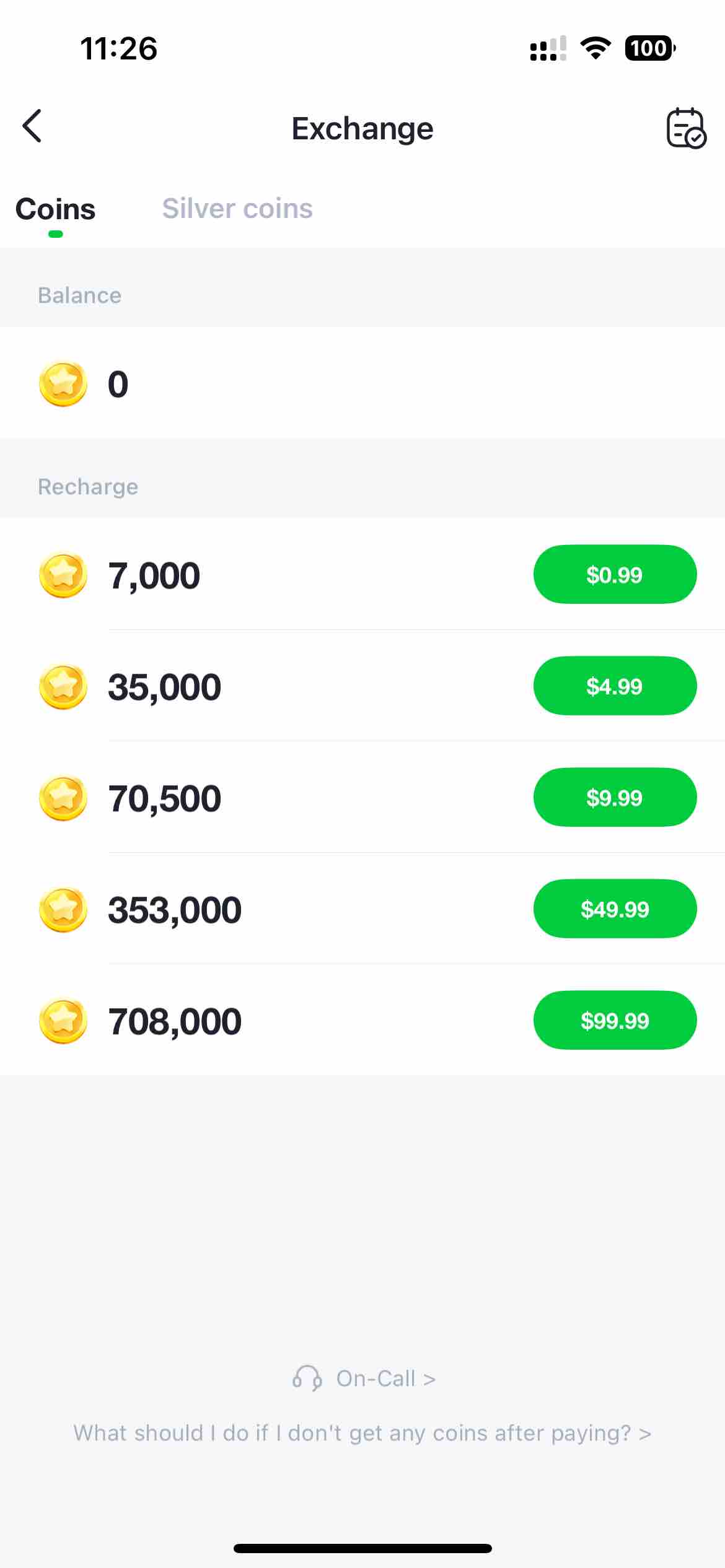The image size is (725, 1568).
Task: Select the Coins tab
Action: click(x=55, y=209)
